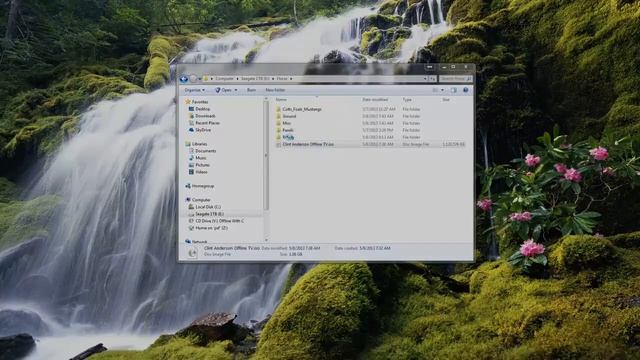Select Network in the navigation pane
This screenshot has height=360, width=640.
pos(196,242)
